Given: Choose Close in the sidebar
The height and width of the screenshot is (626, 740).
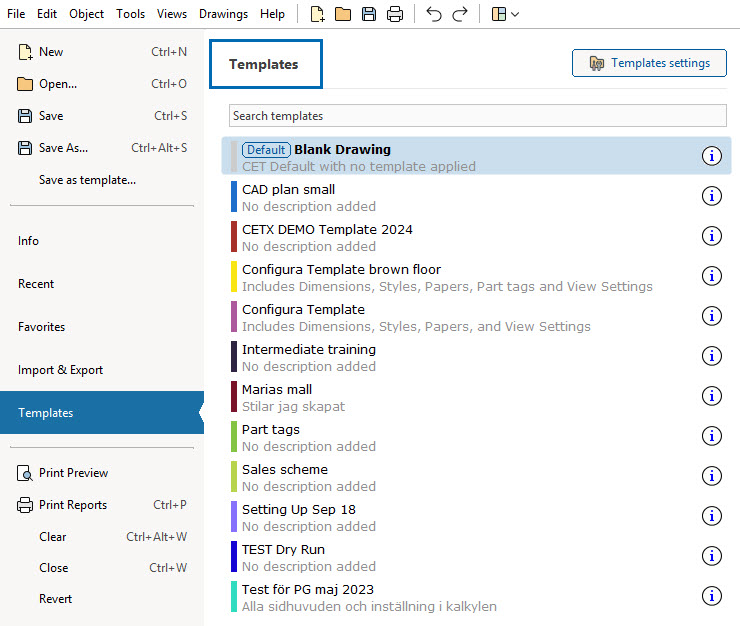Looking at the screenshot, I should click(102, 568).
